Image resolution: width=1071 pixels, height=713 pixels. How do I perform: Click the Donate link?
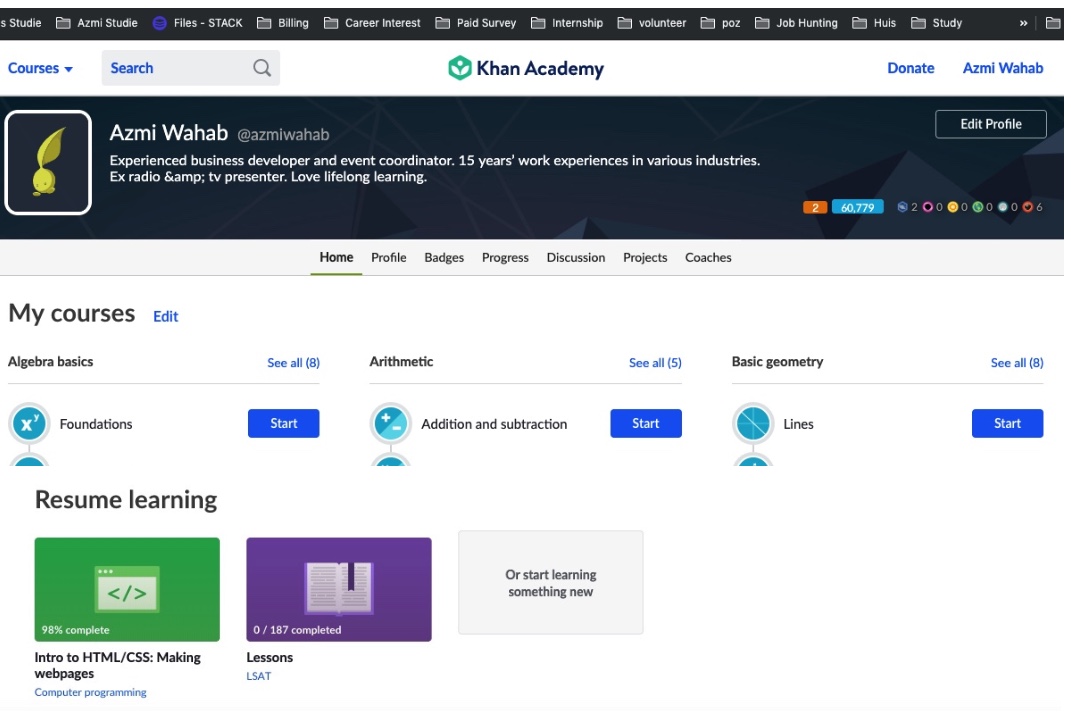910,68
